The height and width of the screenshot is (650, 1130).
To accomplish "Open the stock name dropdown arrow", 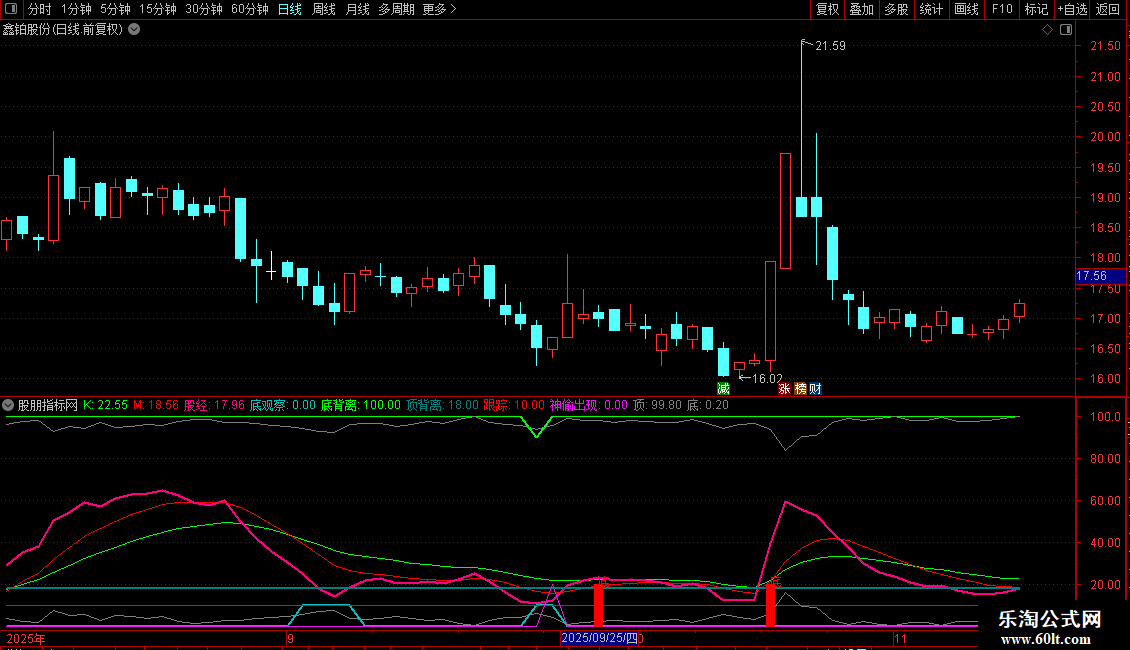I will coord(134,29).
